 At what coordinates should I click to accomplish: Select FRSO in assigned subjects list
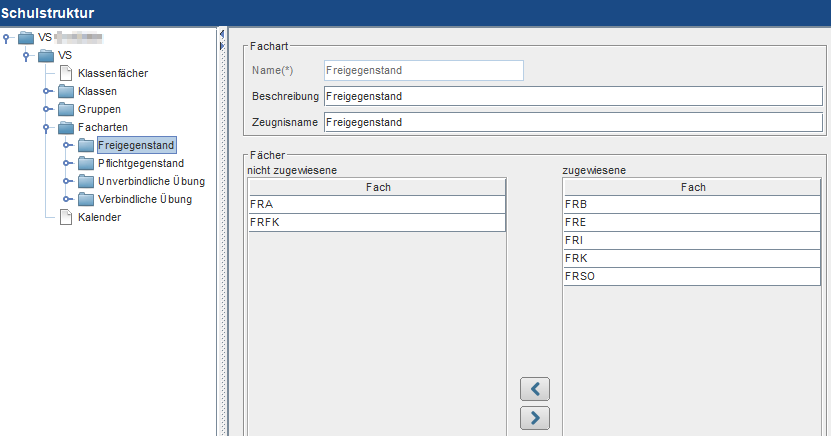(x=692, y=277)
